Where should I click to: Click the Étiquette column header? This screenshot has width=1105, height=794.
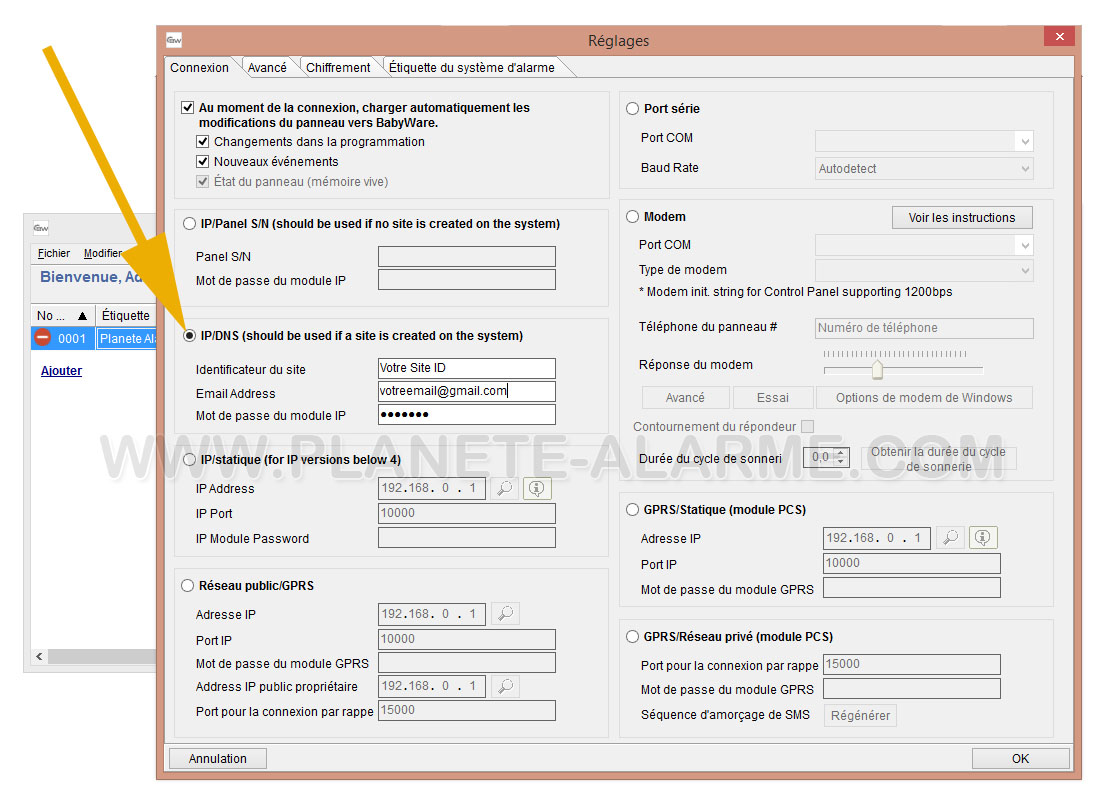pos(125,316)
